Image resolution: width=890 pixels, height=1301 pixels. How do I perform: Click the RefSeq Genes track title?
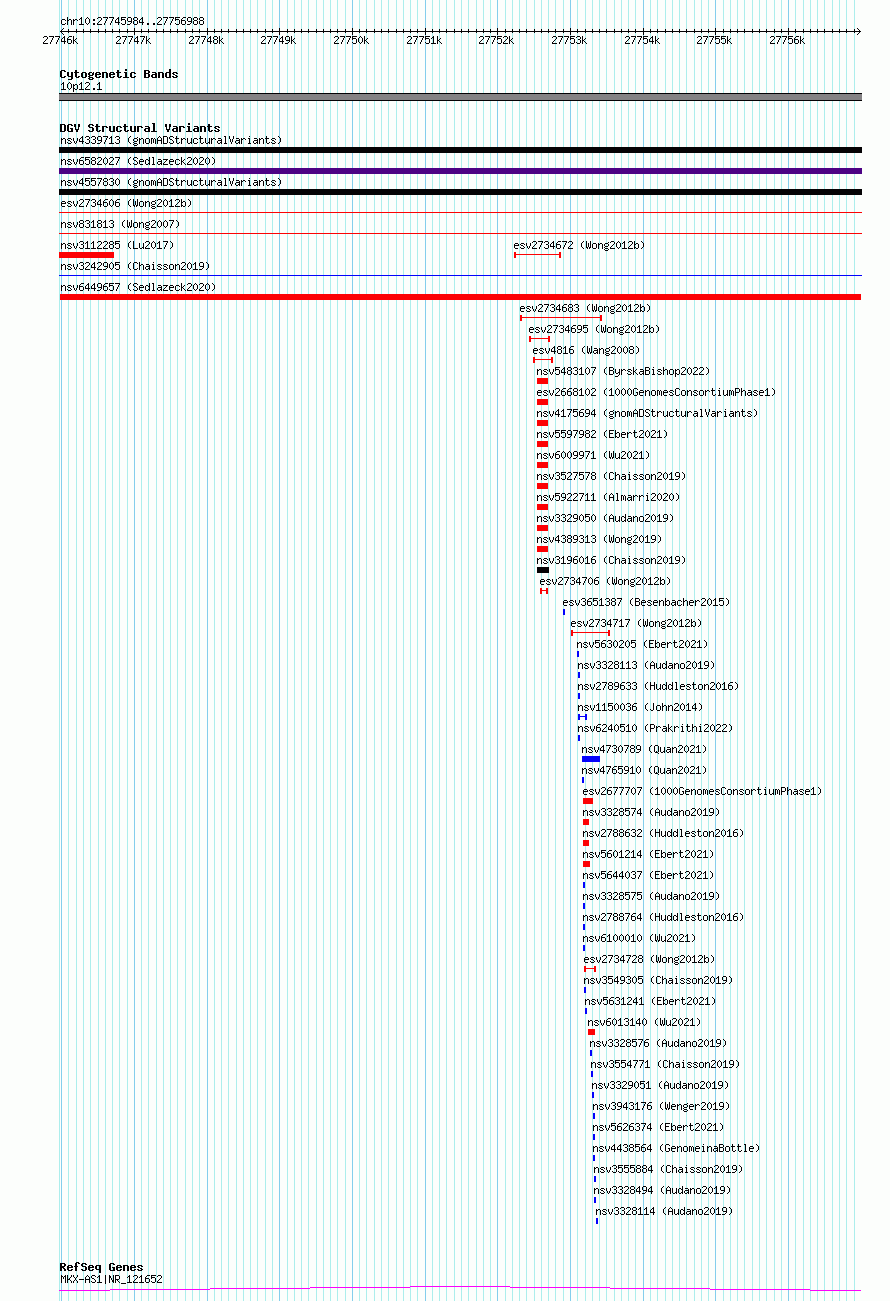pos(101,1267)
